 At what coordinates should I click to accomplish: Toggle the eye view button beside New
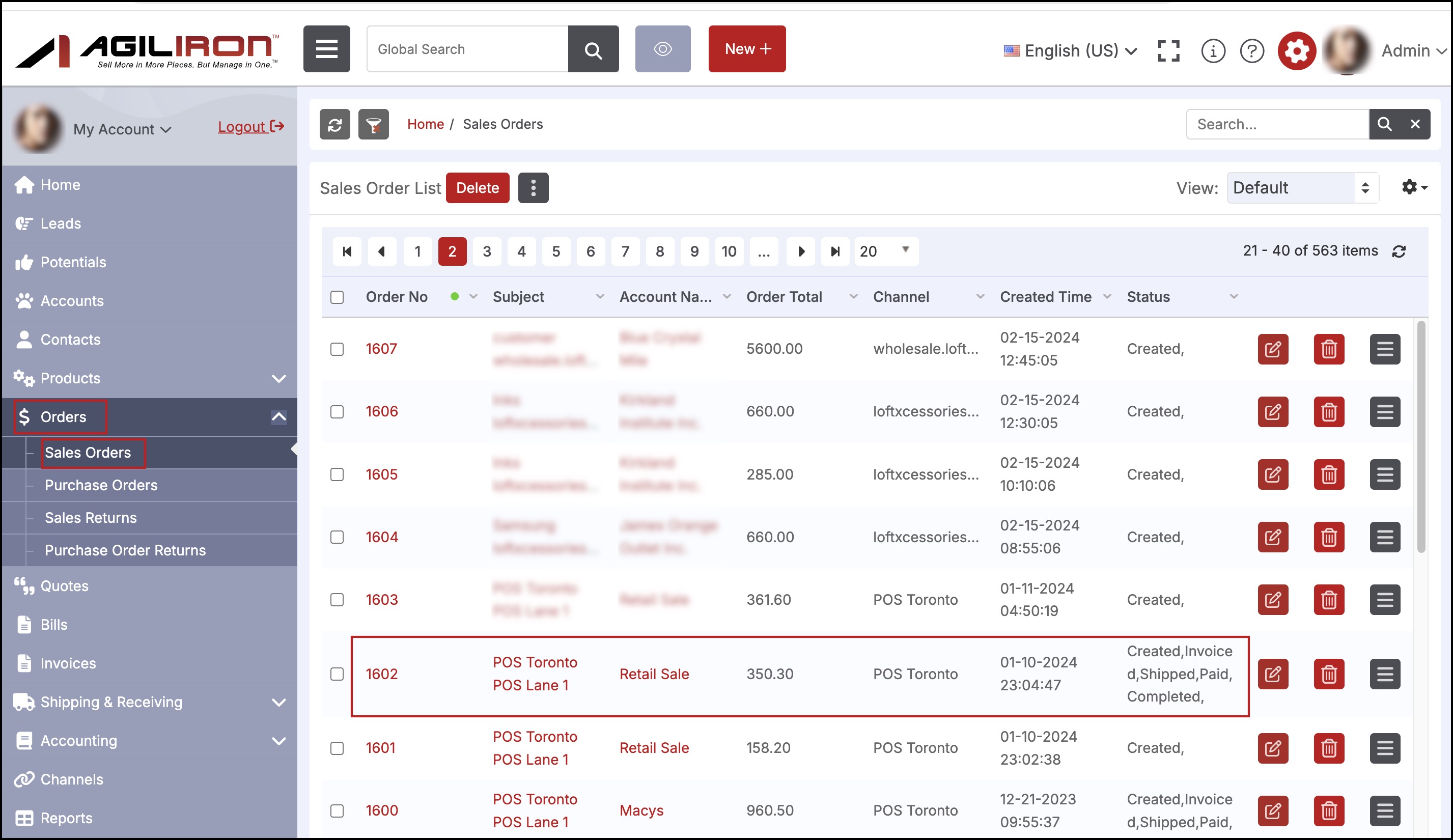662,49
